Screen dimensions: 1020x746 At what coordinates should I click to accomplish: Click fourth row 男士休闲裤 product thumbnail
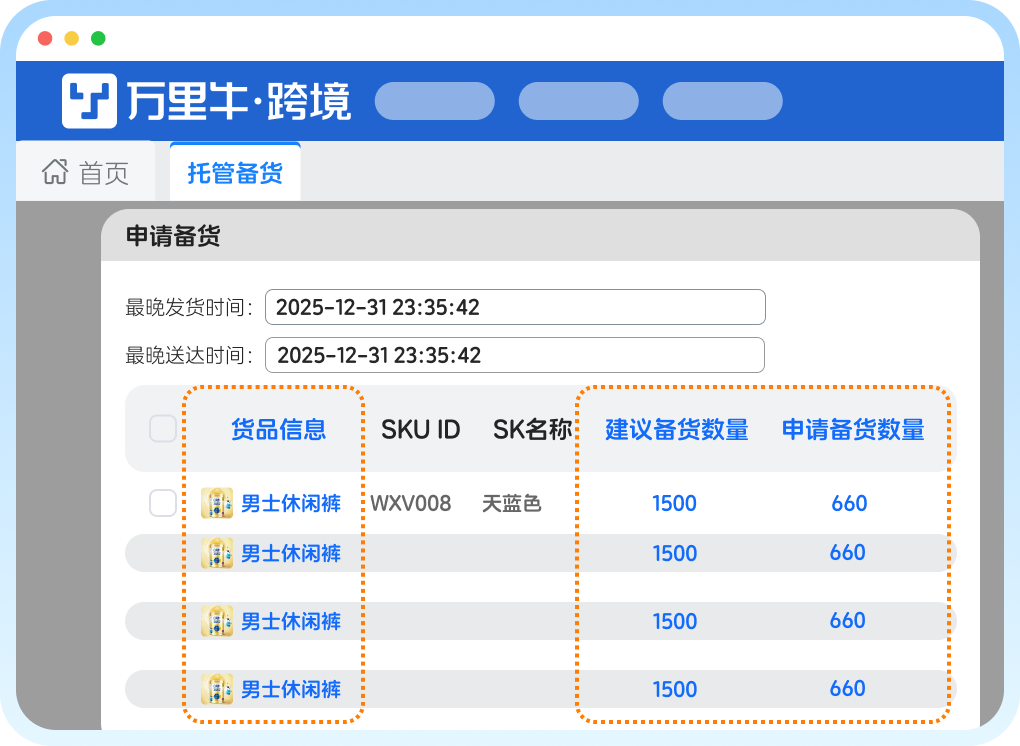click(x=217, y=689)
